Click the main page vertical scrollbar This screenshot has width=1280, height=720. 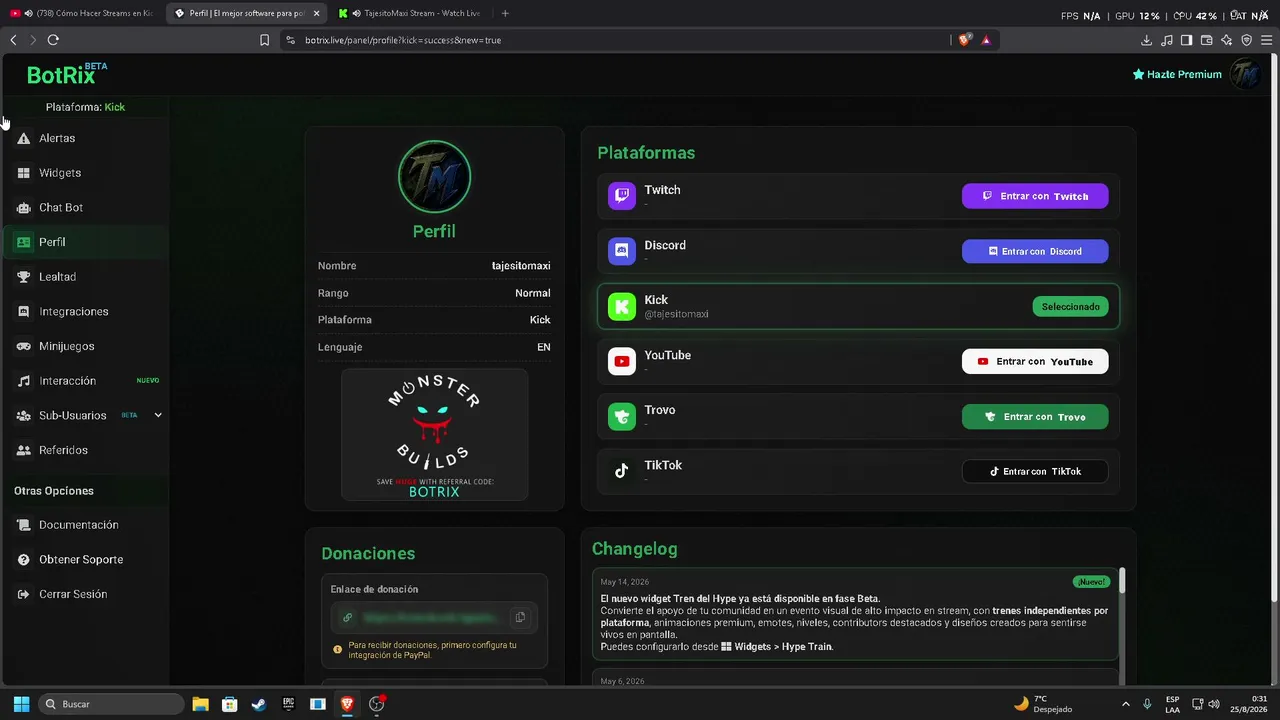click(x=1273, y=330)
